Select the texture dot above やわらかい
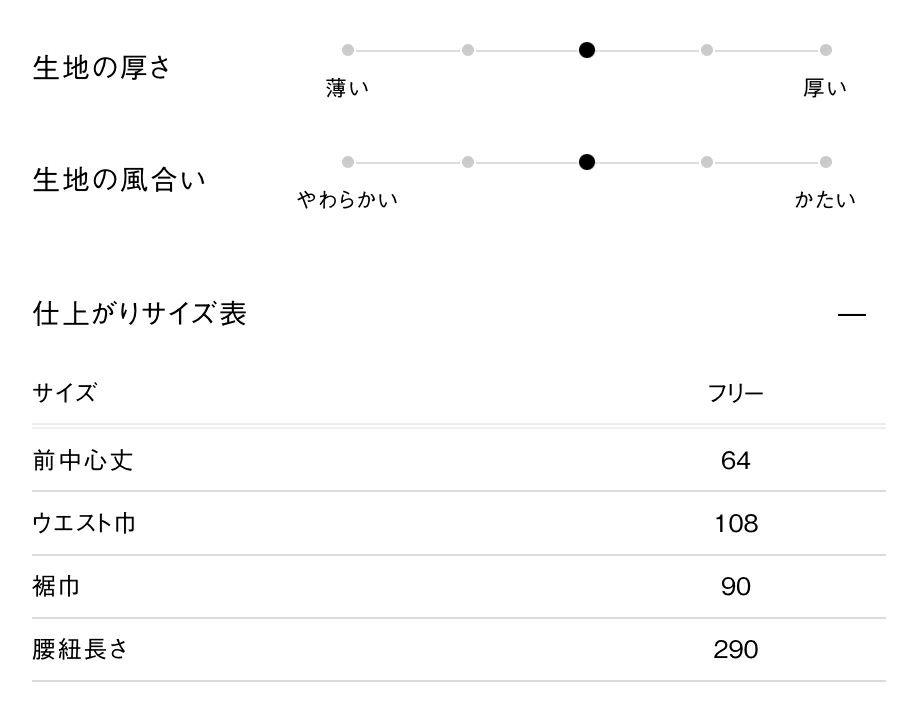Viewport: 904px width, 702px height. point(348,162)
